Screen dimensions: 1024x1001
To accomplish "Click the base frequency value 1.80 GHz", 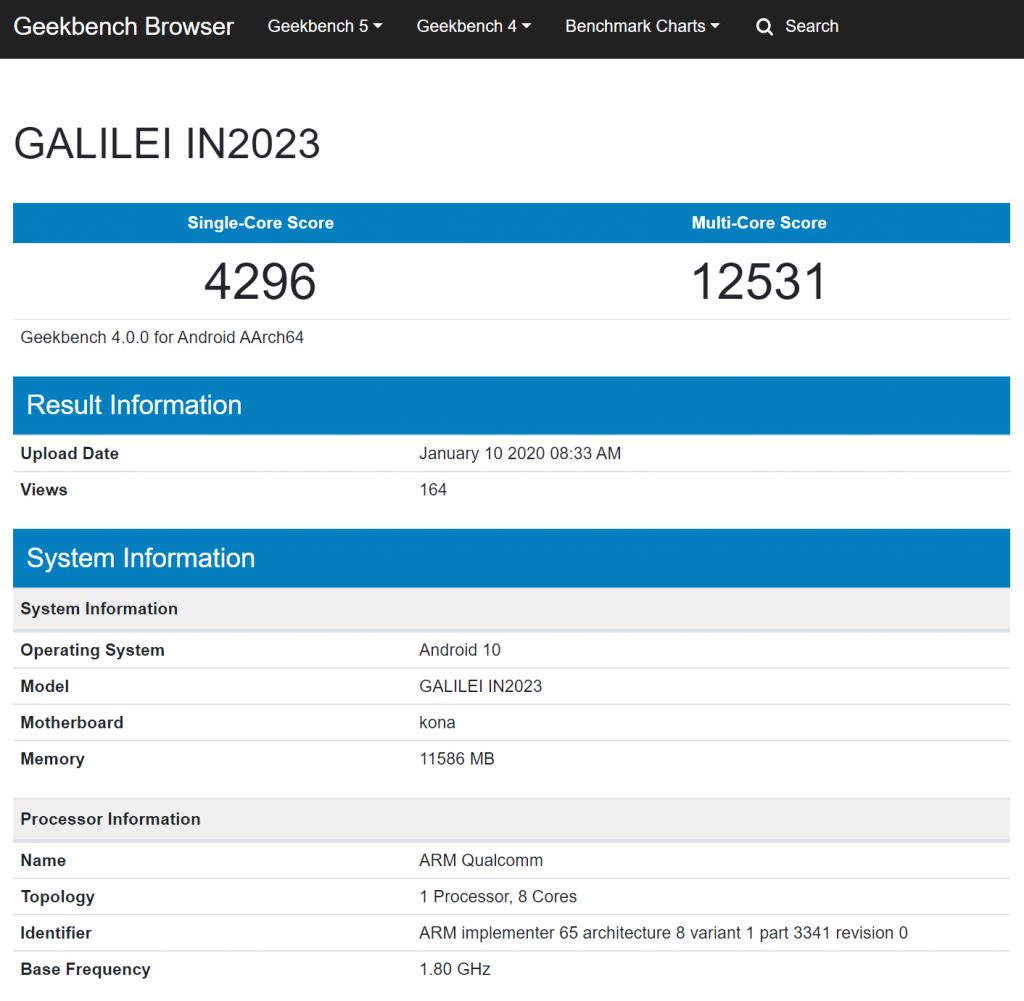I will pos(455,969).
